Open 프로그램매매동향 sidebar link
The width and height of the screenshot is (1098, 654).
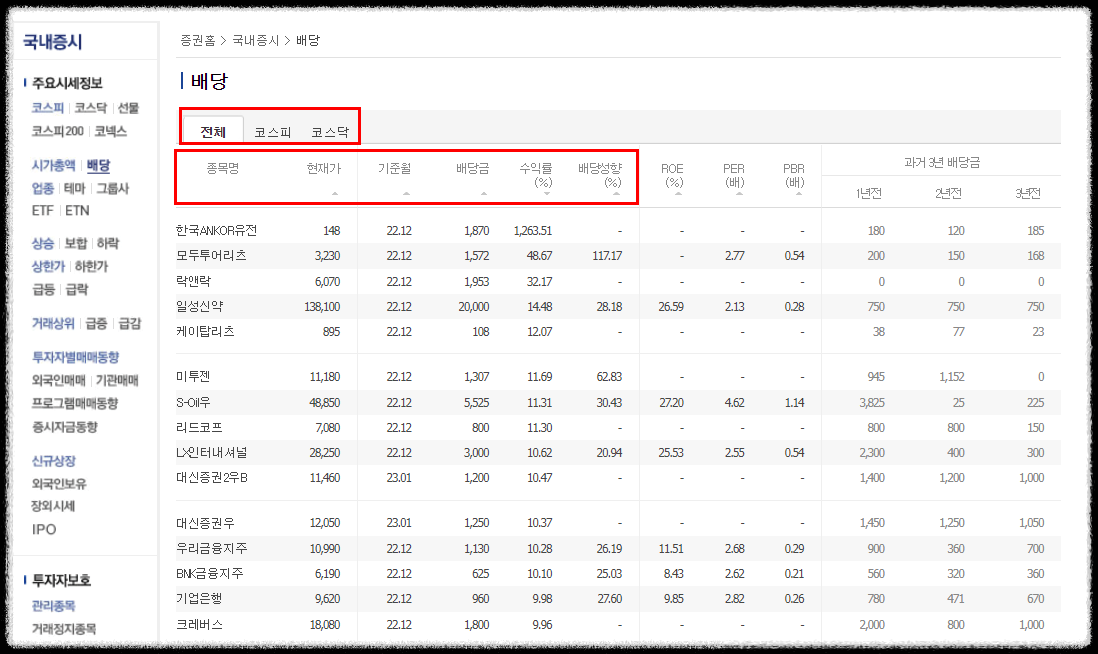[x=75, y=403]
